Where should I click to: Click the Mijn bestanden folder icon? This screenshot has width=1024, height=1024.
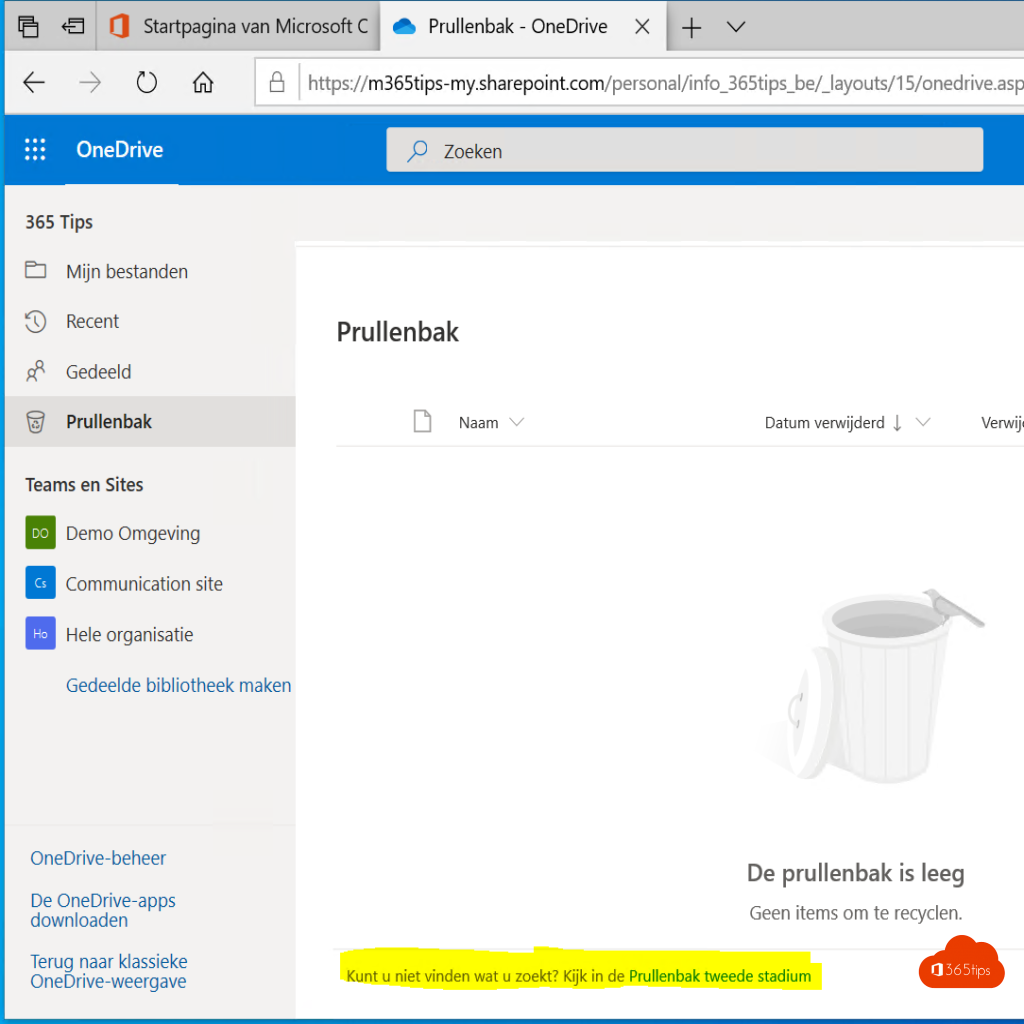pos(35,270)
